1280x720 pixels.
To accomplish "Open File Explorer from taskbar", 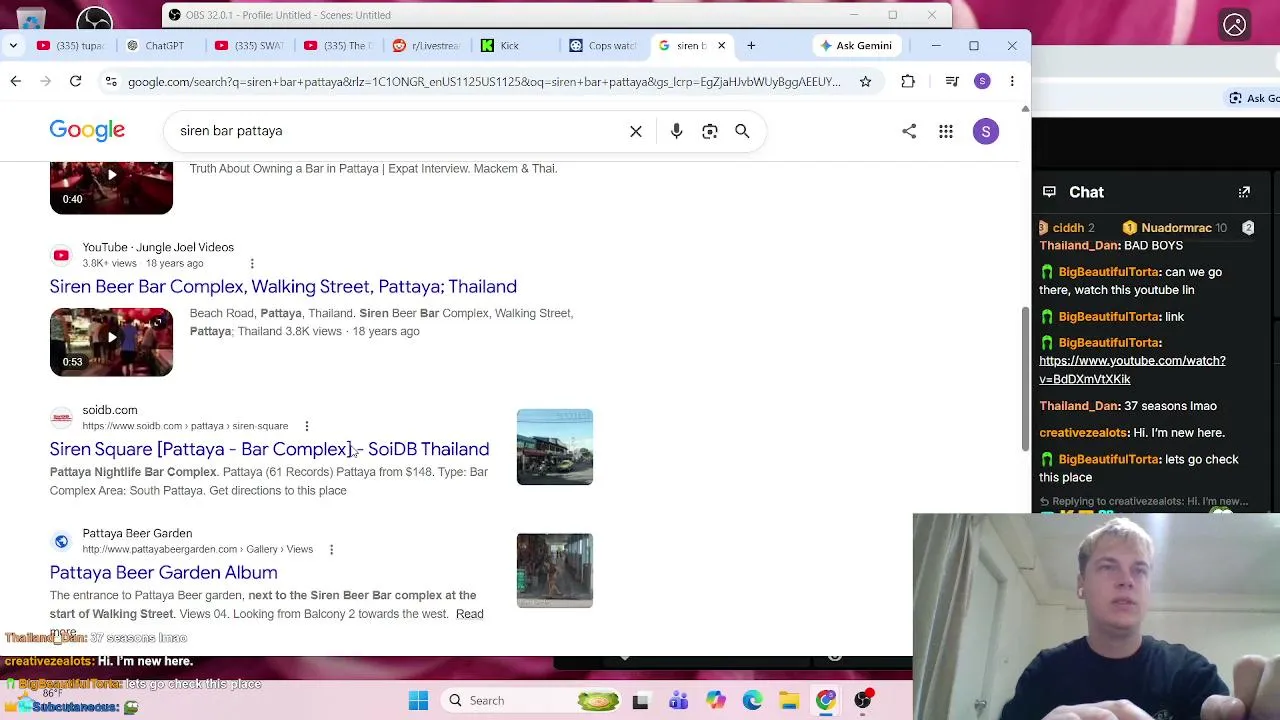I will coord(789,700).
